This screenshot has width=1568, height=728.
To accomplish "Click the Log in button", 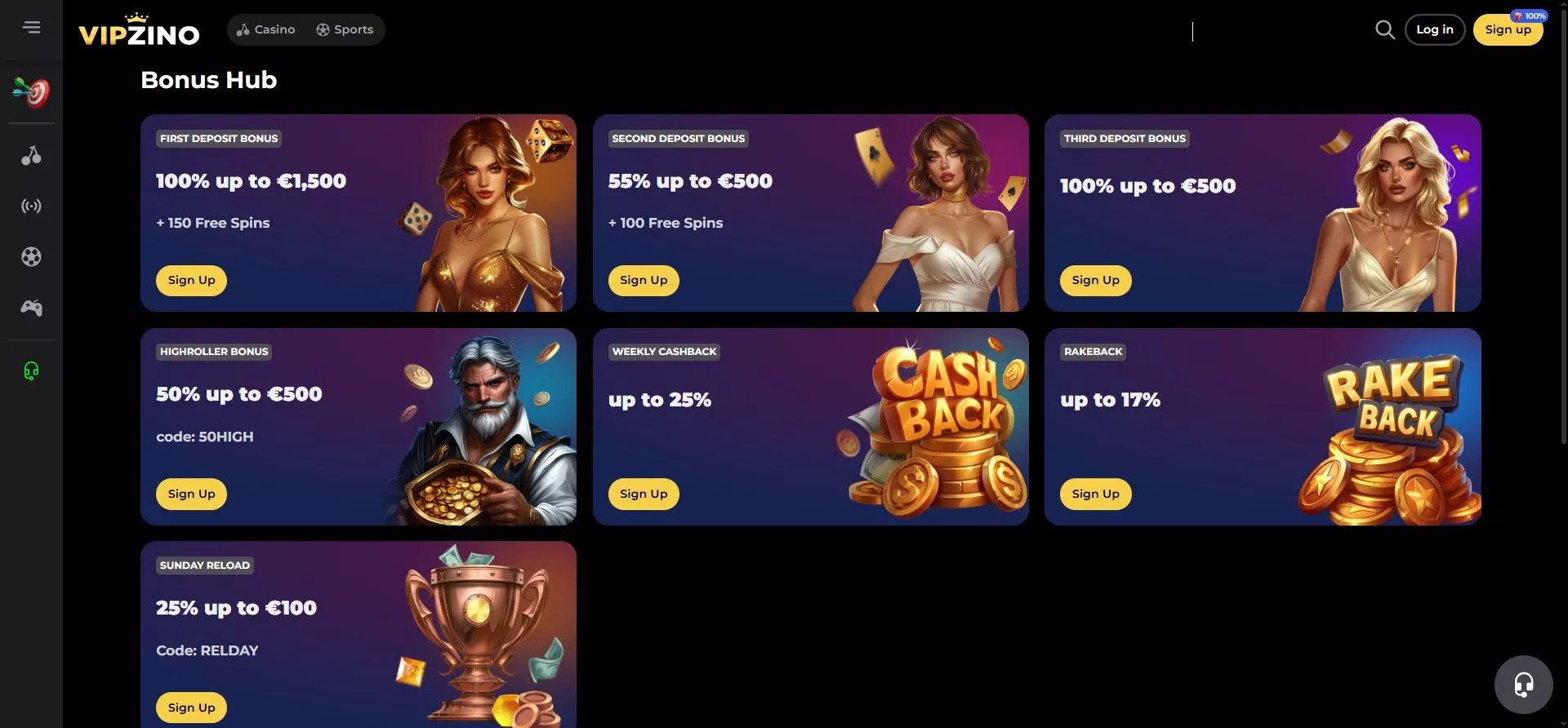I will pyautogui.click(x=1435, y=30).
